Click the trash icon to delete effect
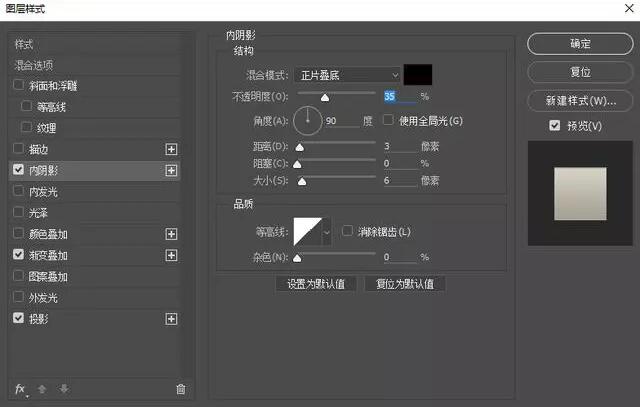This screenshot has width=640, height=407. pos(180,388)
